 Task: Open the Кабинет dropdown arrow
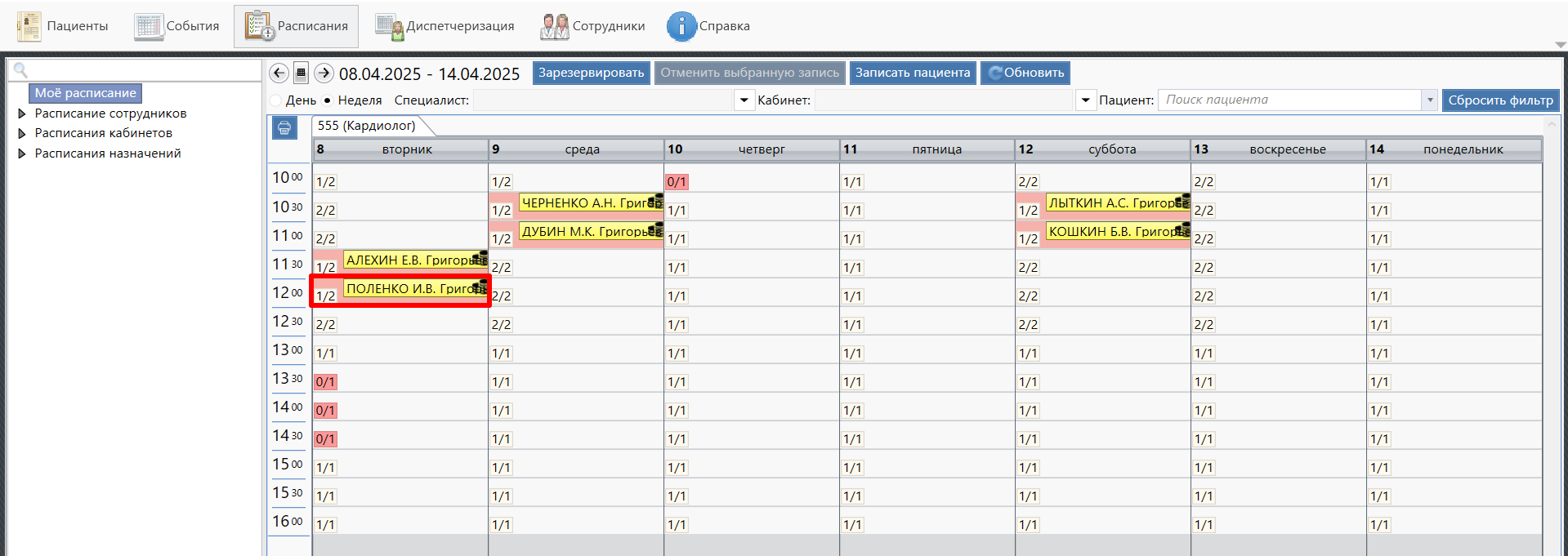(1085, 100)
